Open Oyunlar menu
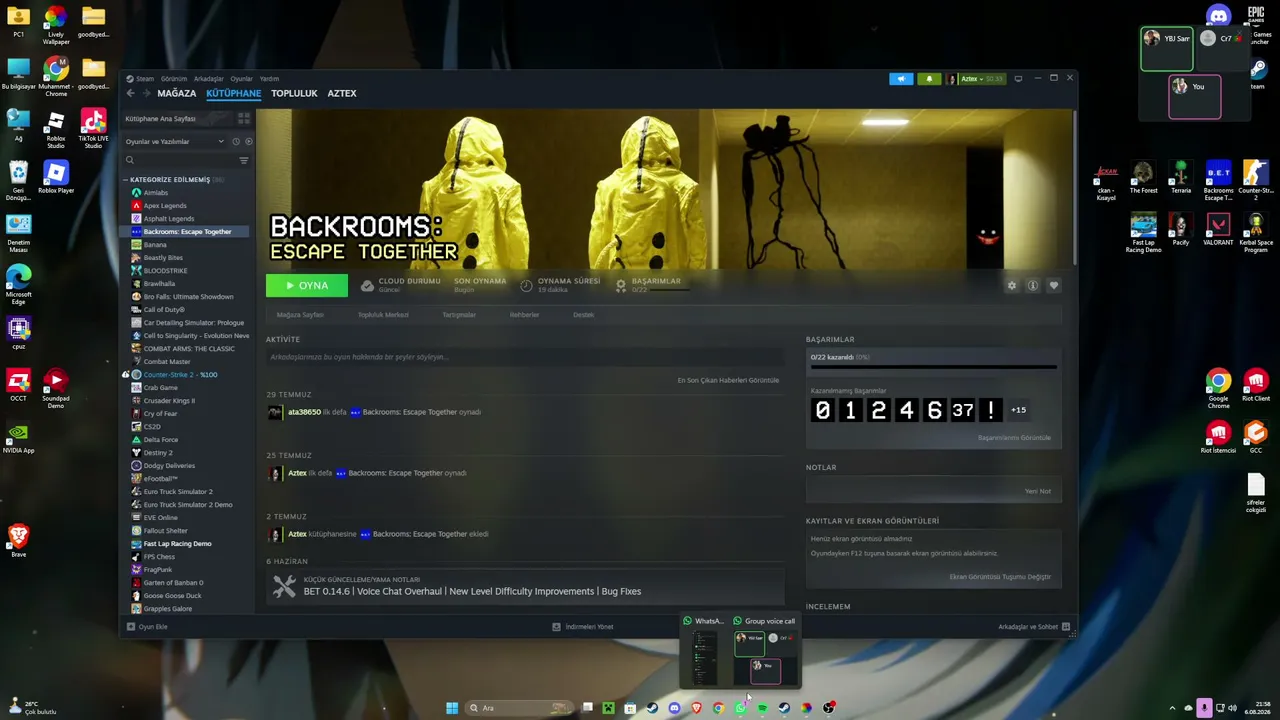Screen dimensions: 1280x720 coord(242,79)
